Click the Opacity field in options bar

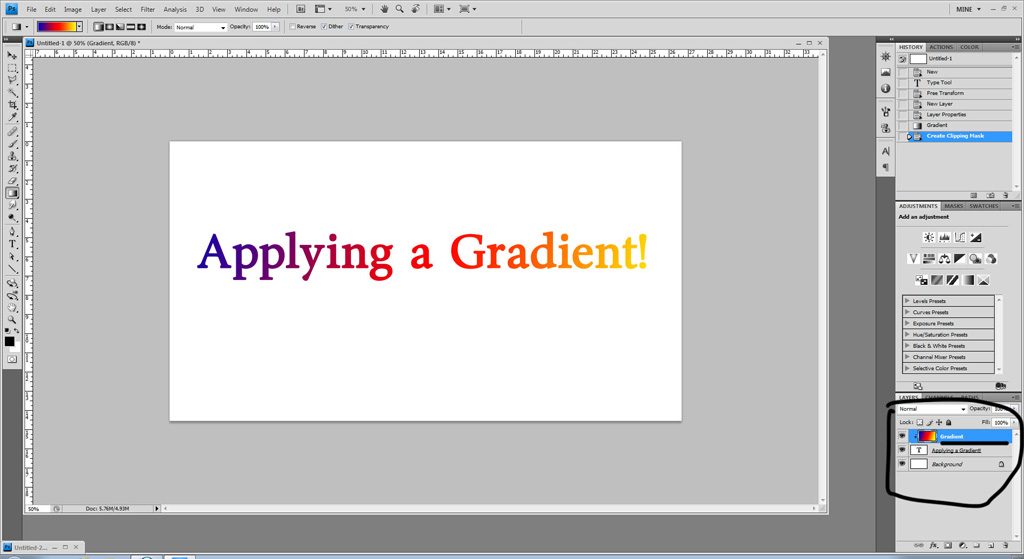[261, 27]
